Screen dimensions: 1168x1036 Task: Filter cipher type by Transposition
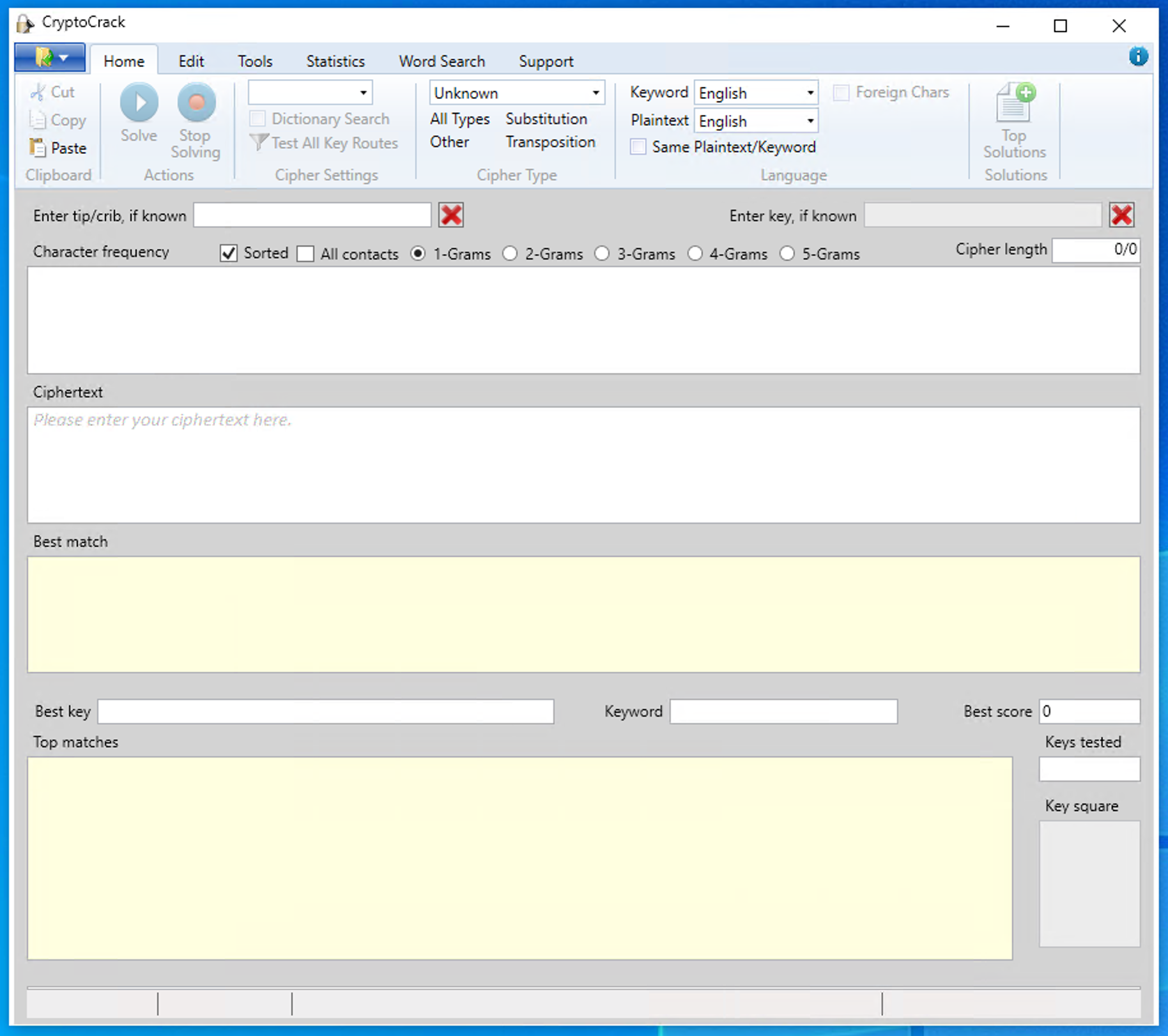click(550, 142)
